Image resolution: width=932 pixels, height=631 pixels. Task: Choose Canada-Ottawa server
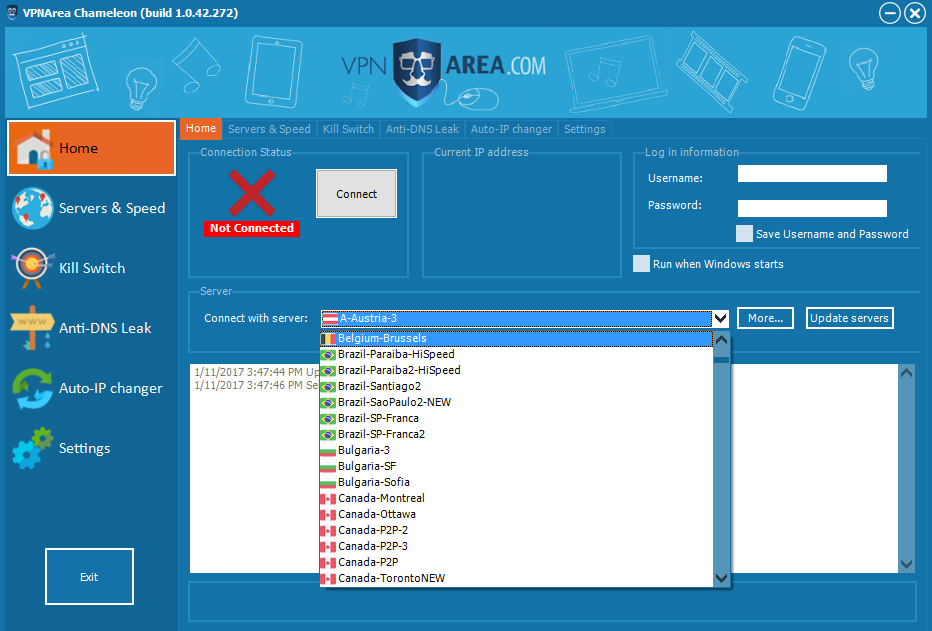(516, 515)
